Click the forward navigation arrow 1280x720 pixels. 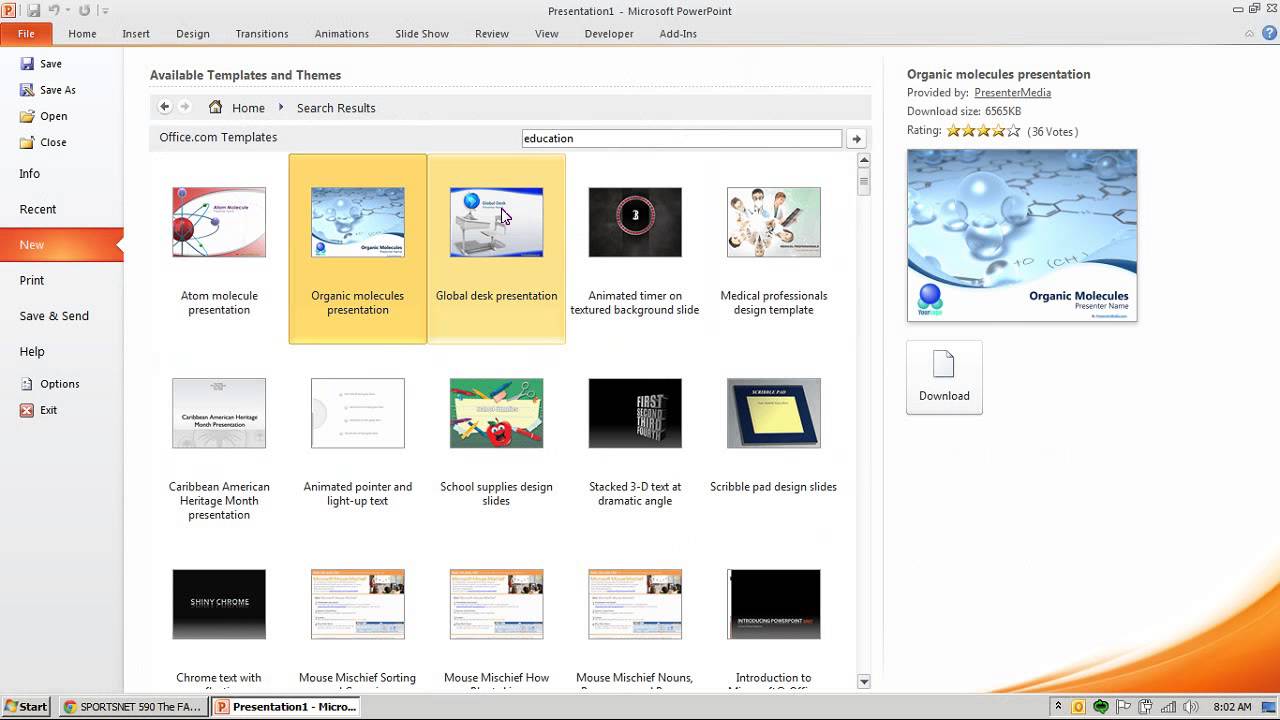click(184, 107)
